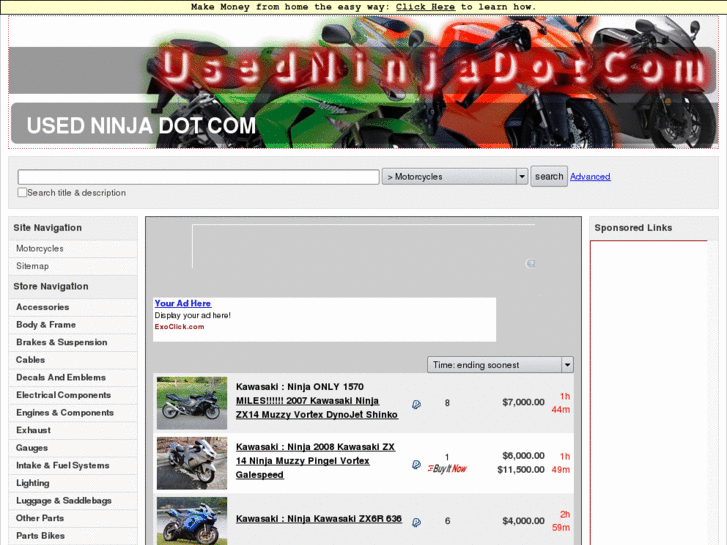Select the Brakes & Suspension category
The image size is (727, 545).
62,342
